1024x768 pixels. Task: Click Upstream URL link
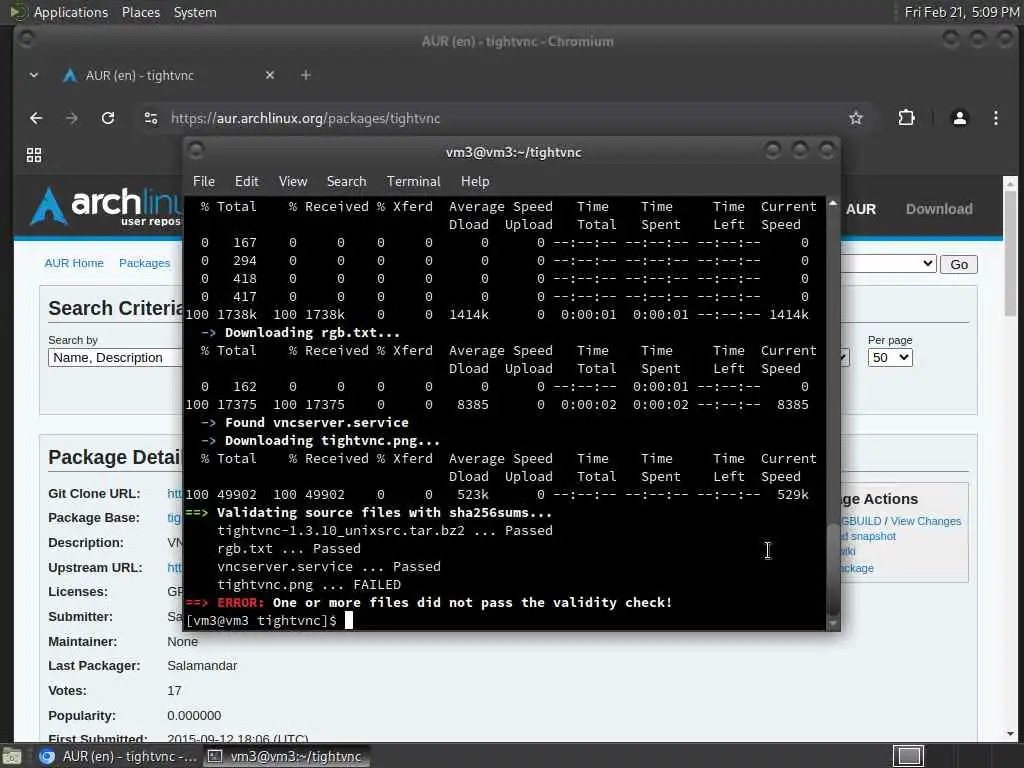[x=175, y=568]
